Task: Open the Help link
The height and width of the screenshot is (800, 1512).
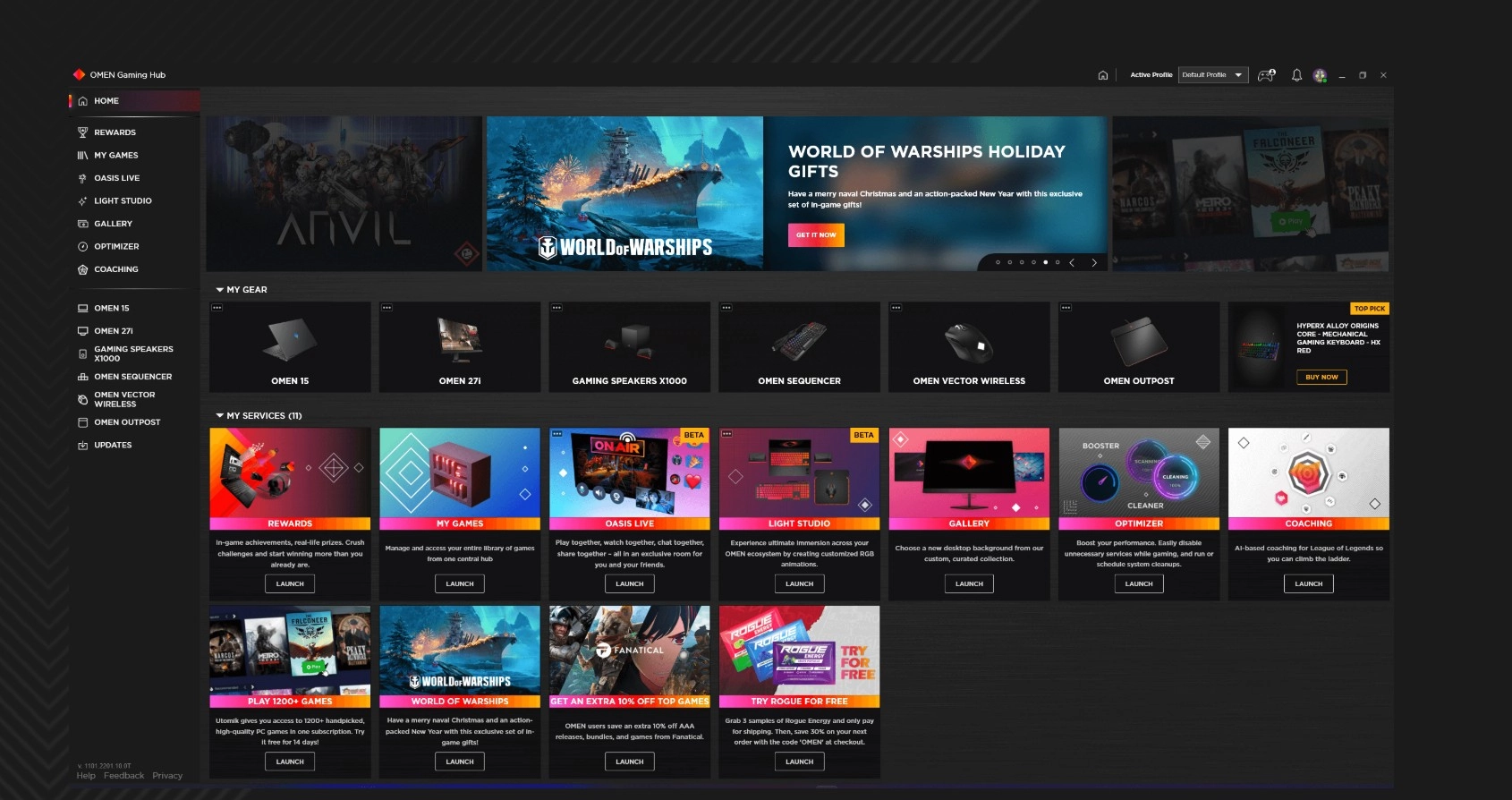Action: coord(86,776)
